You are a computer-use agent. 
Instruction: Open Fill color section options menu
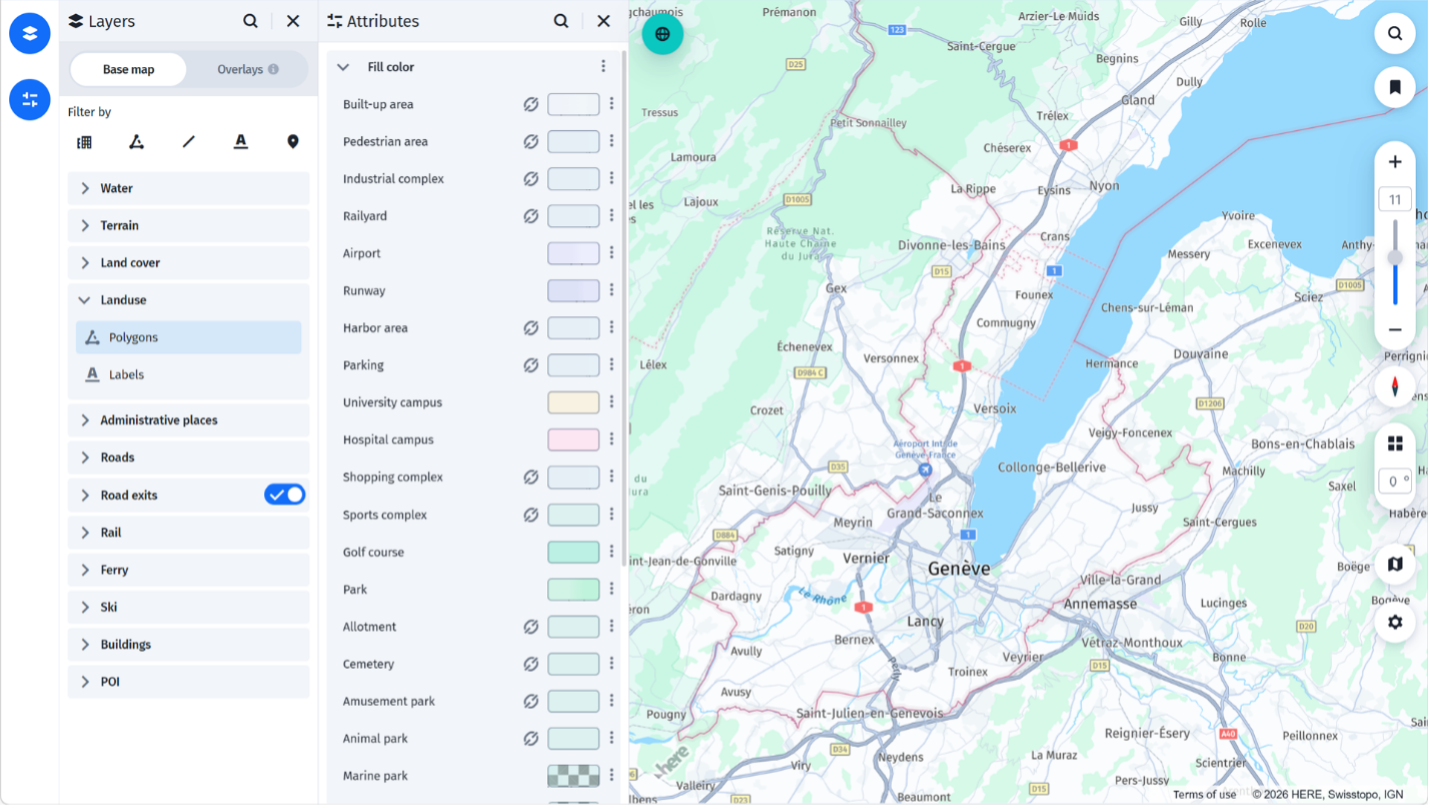pos(603,67)
